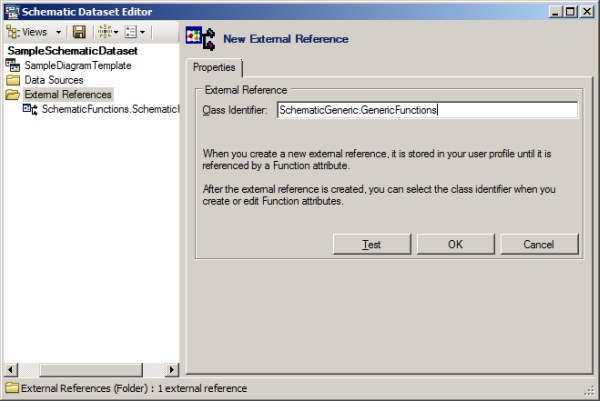Open the External References folder

point(67,94)
